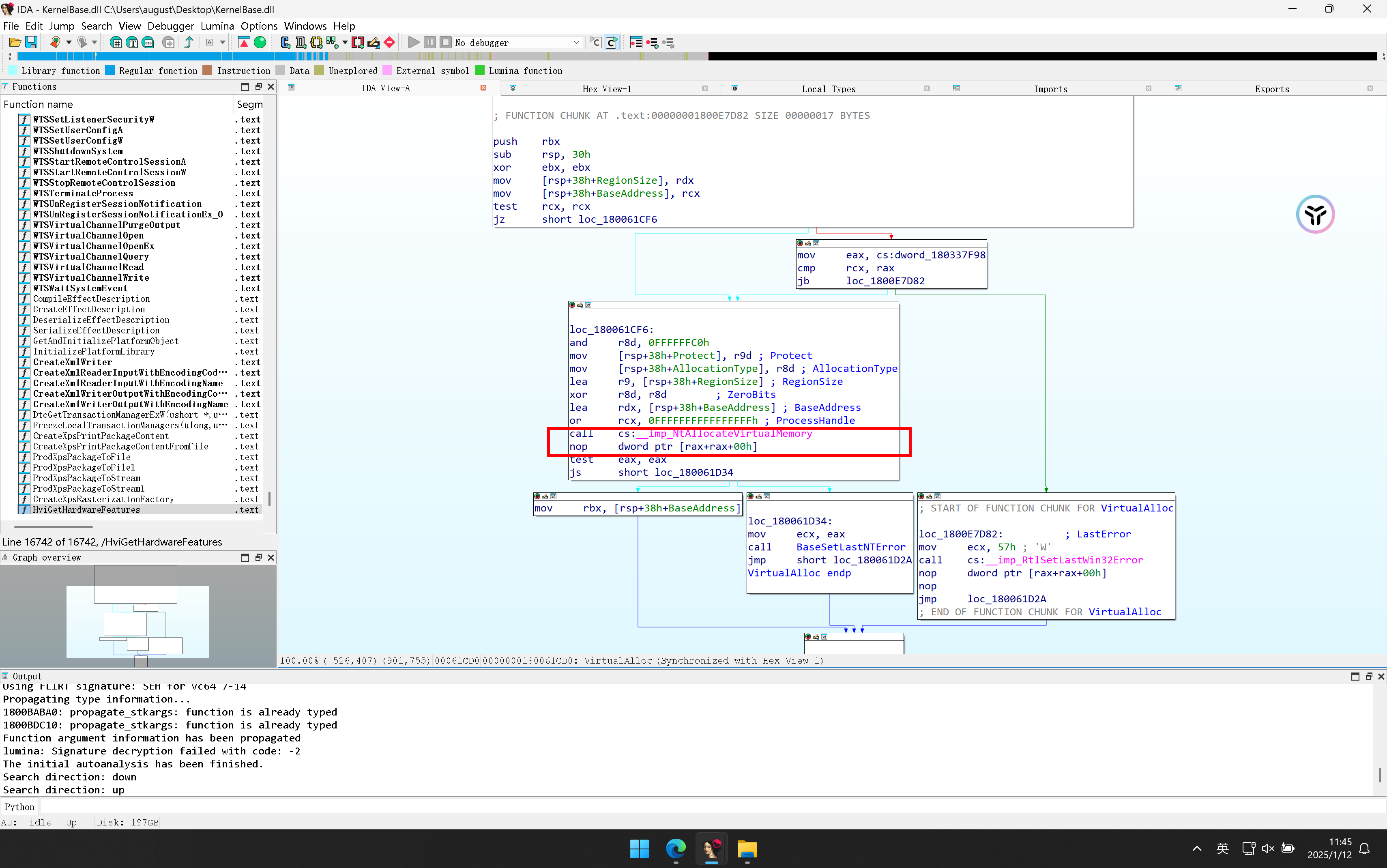The height and width of the screenshot is (868, 1387).
Task: Click the green circle toolbar icon
Action: 260,43
